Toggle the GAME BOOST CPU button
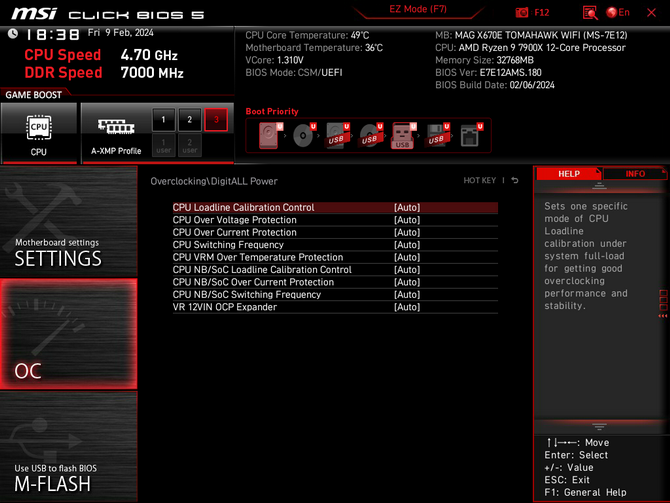 [x=39, y=133]
